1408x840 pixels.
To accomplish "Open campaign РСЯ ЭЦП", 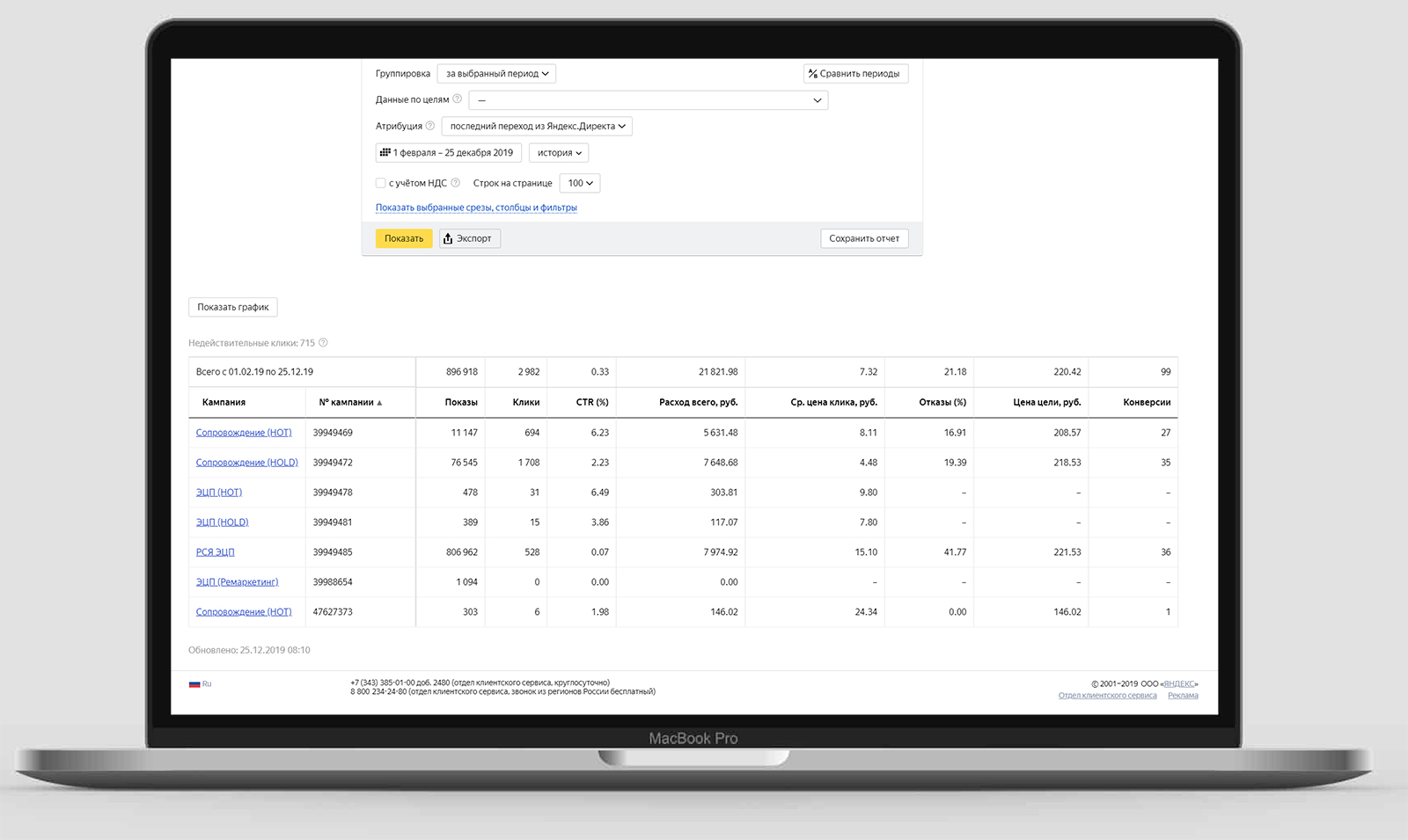I will pyautogui.click(x=215, y=552).
